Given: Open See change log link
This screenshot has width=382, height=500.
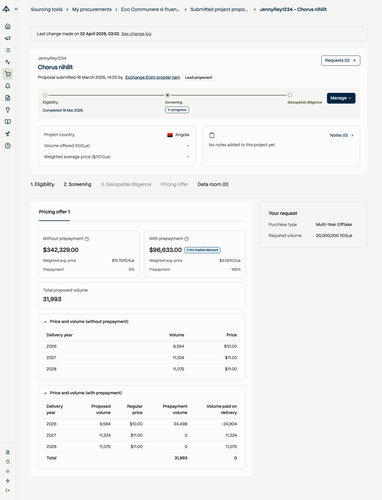Looking at the screenshot, I should click(136, 34).
